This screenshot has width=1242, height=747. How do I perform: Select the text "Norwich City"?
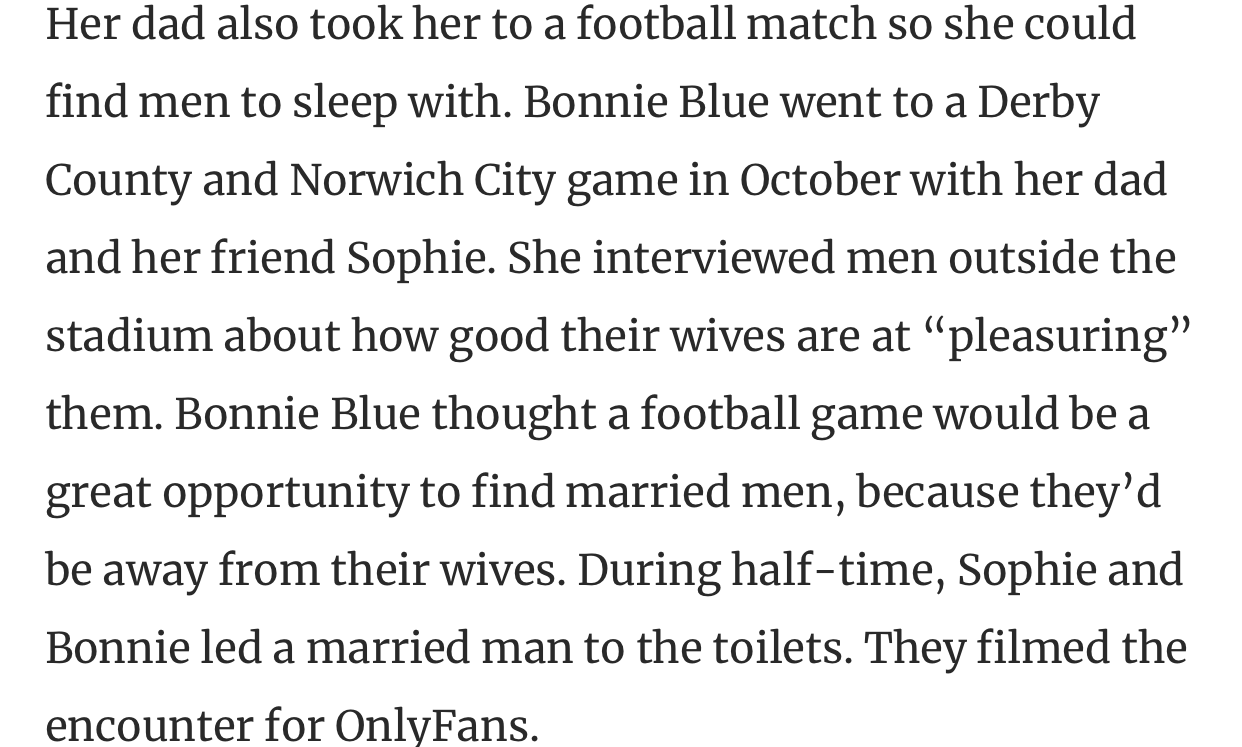click(x=424, y=182)
